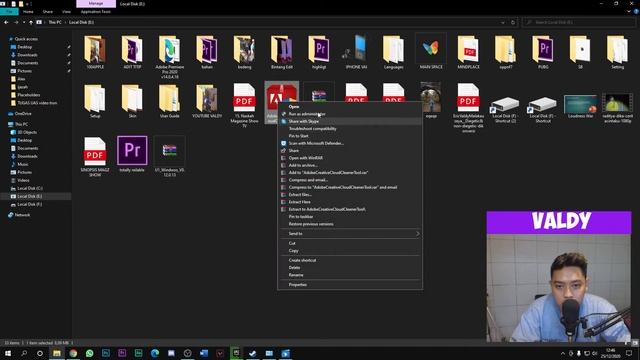Choose Share with Skype
Image resolution: width=640 pixels, height=360 pixels.
350,121
